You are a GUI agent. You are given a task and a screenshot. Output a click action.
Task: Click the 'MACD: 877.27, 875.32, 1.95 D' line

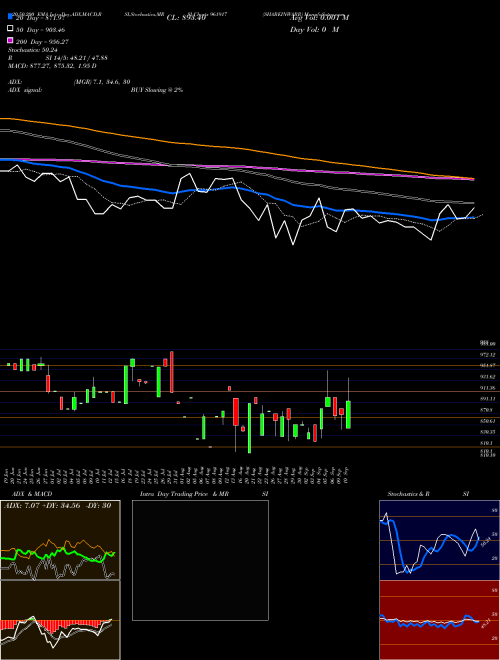tap(52, 66)
